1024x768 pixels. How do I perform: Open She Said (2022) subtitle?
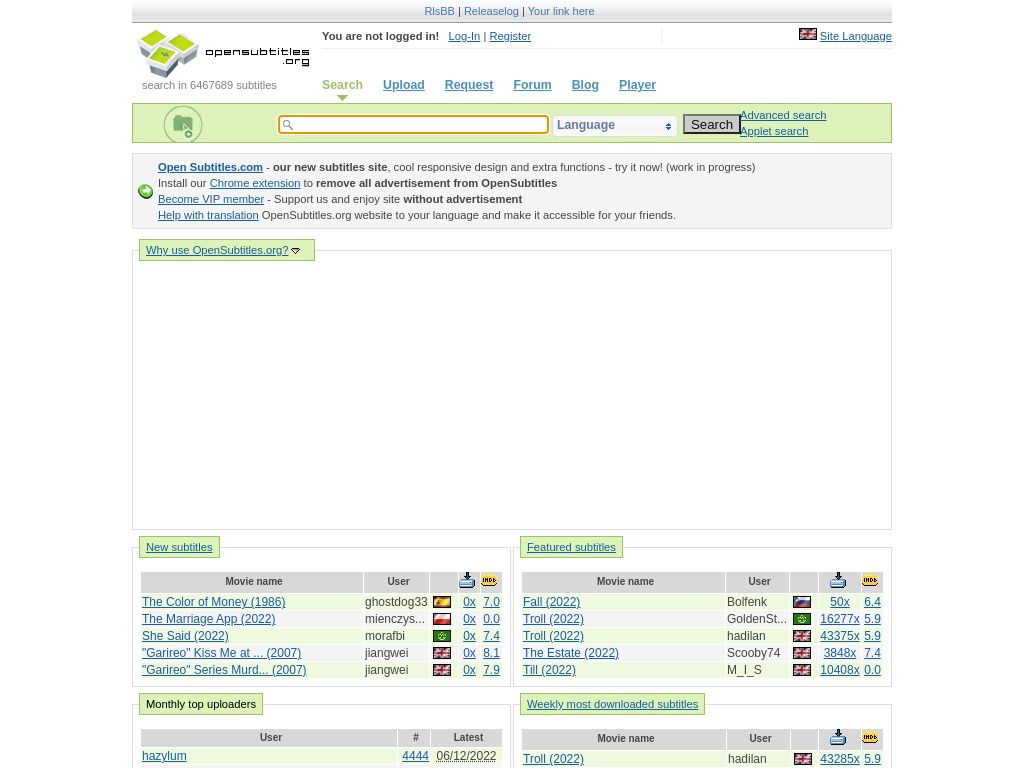pos(185,636)
